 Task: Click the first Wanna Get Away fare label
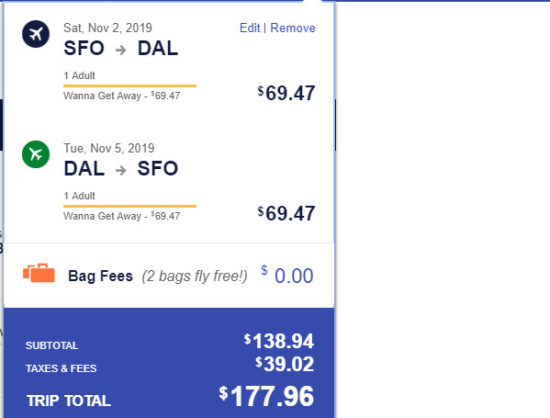click(x=121, y=96)
